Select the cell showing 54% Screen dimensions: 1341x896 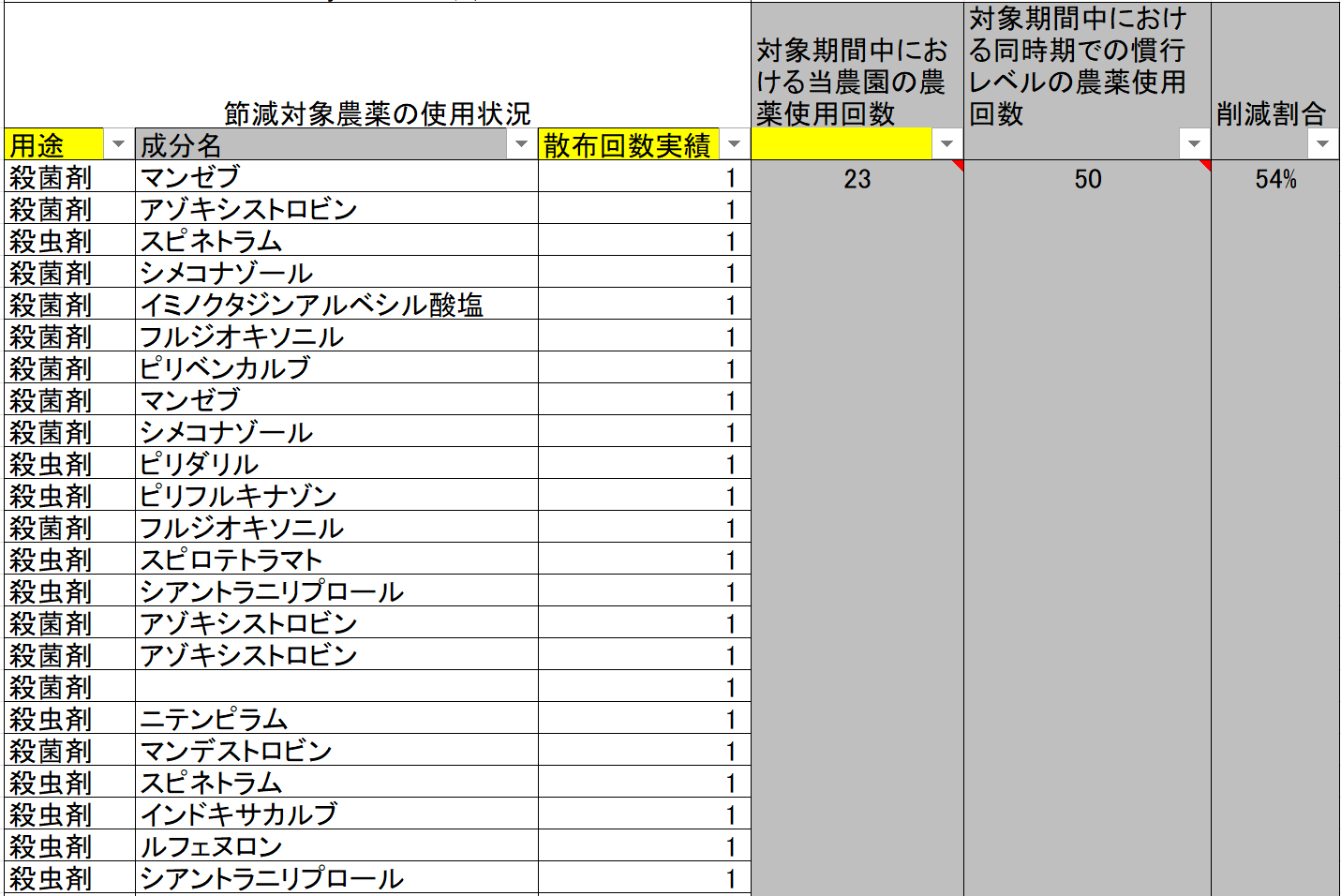1274,179
